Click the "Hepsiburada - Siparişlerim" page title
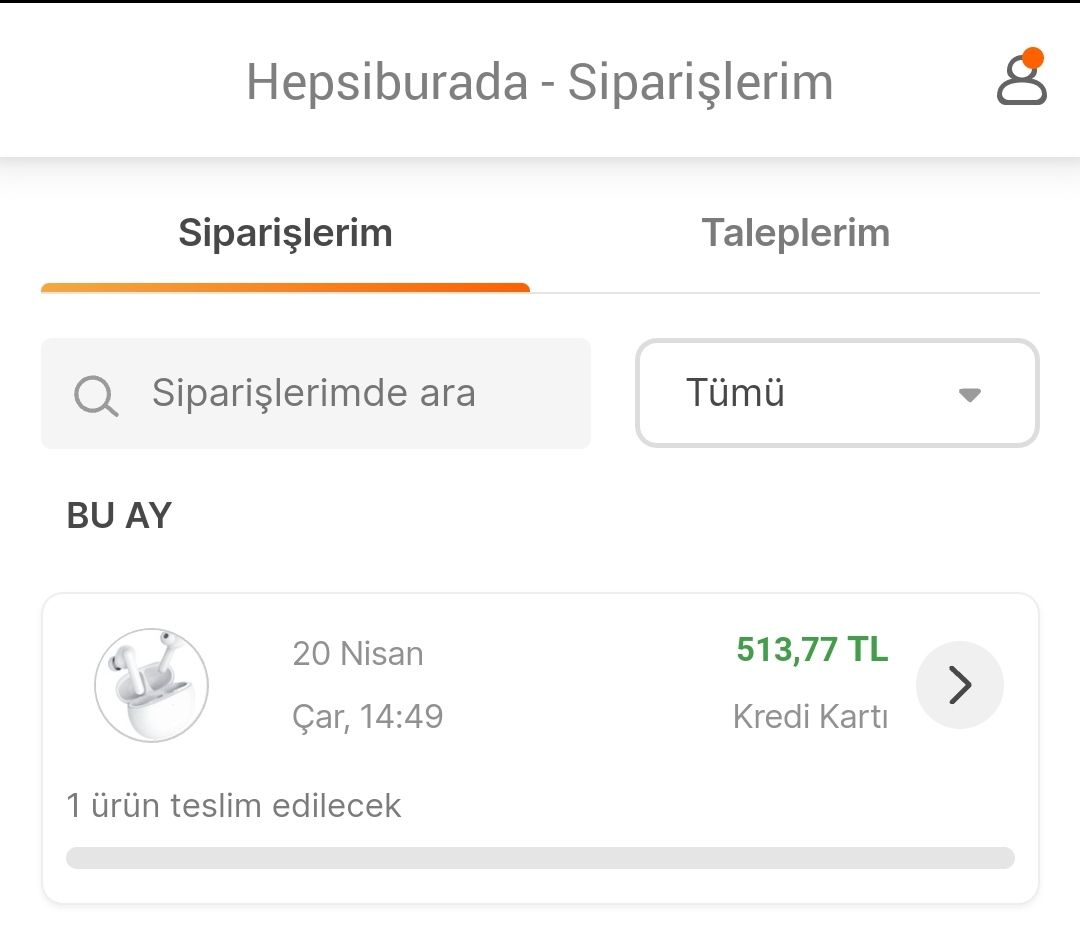The image size is (1080, 928). (540, 82)
